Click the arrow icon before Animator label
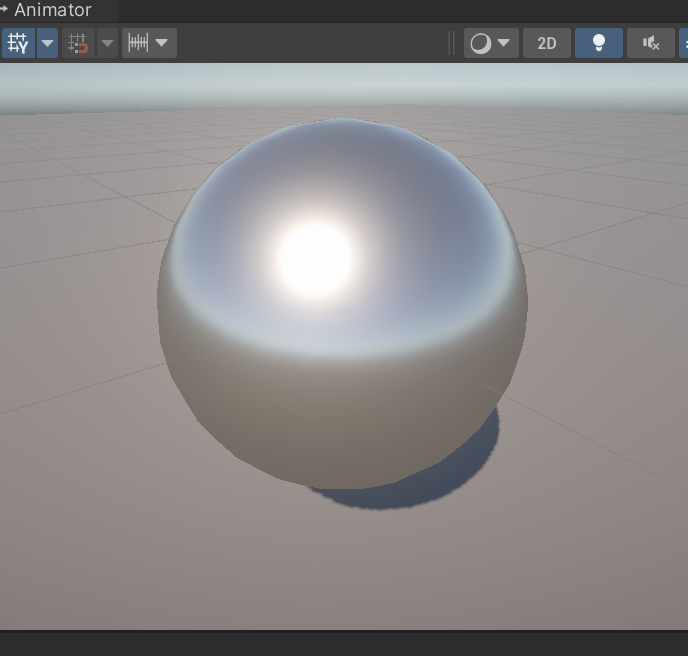Viewport: 688px width, 656px height. (x=4, y=9)
